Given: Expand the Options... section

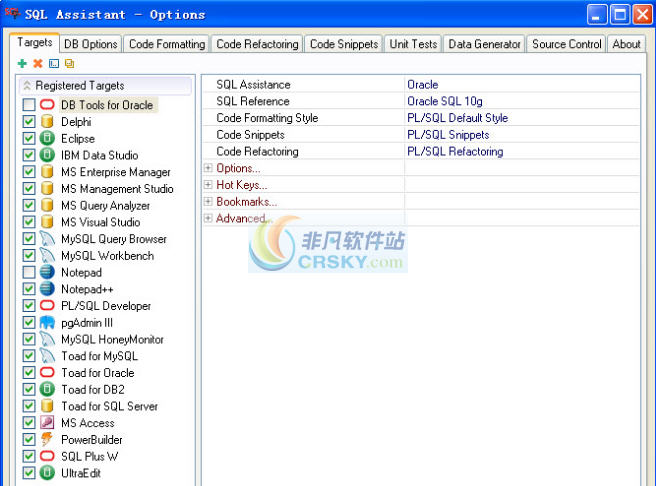Looking at the screenshot, I should [208, 168].
